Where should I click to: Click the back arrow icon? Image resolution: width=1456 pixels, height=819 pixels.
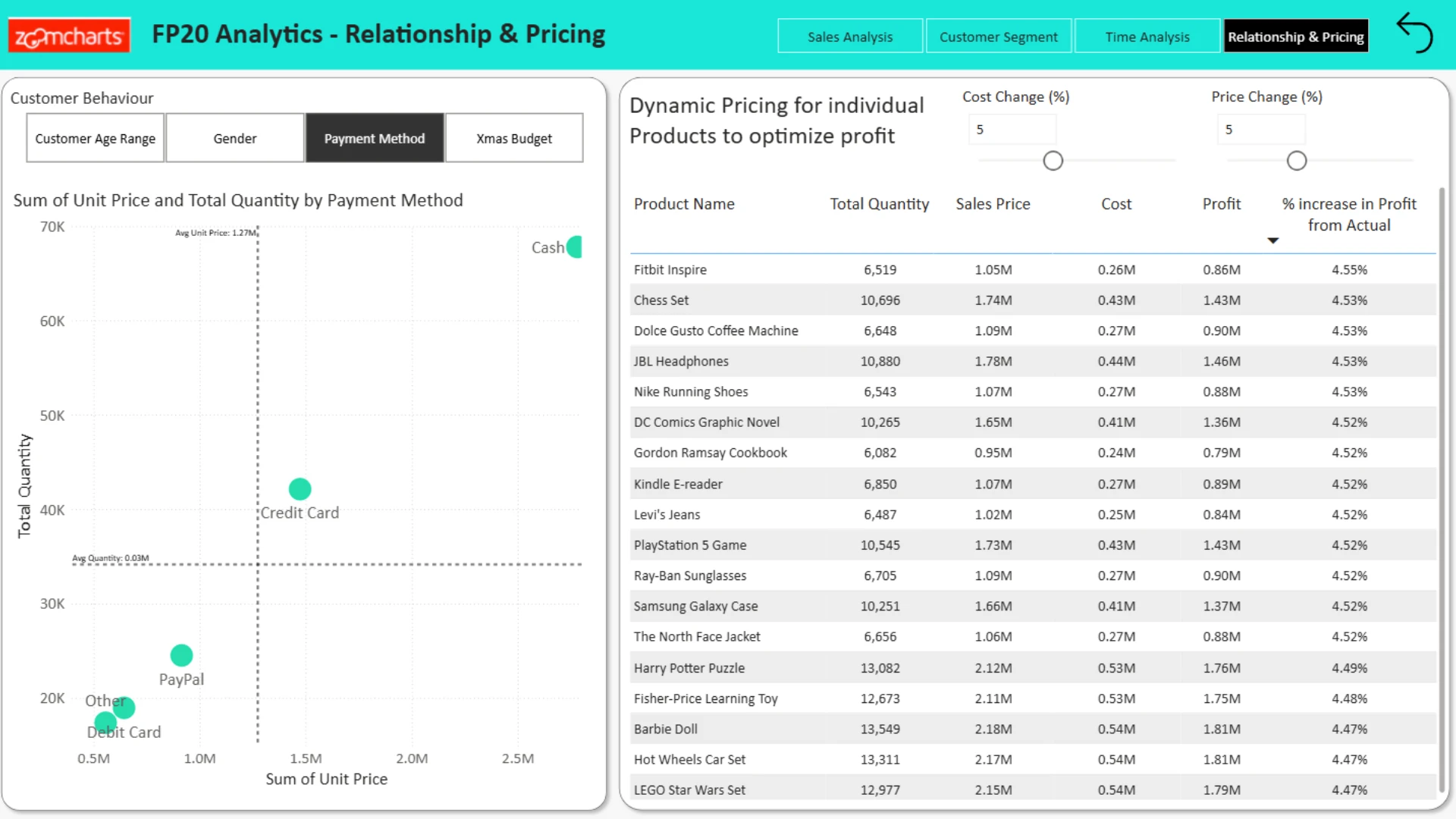(1414, 33)
